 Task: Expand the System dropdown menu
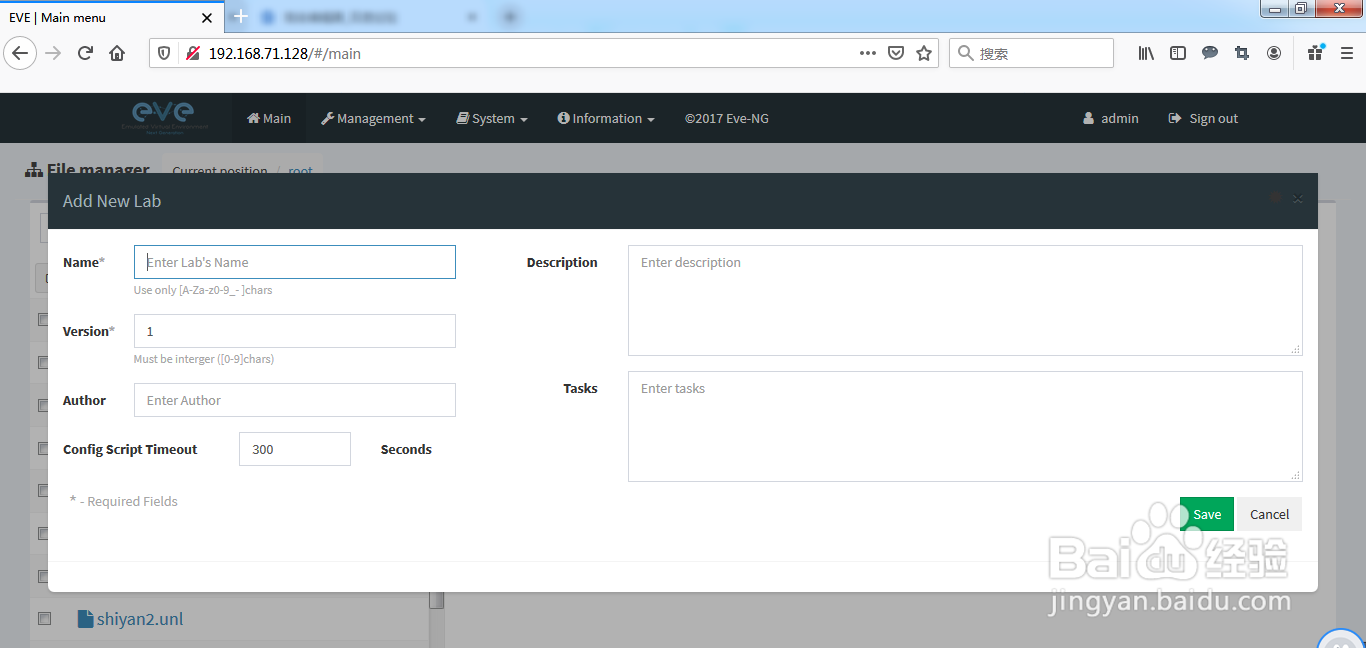492,118
